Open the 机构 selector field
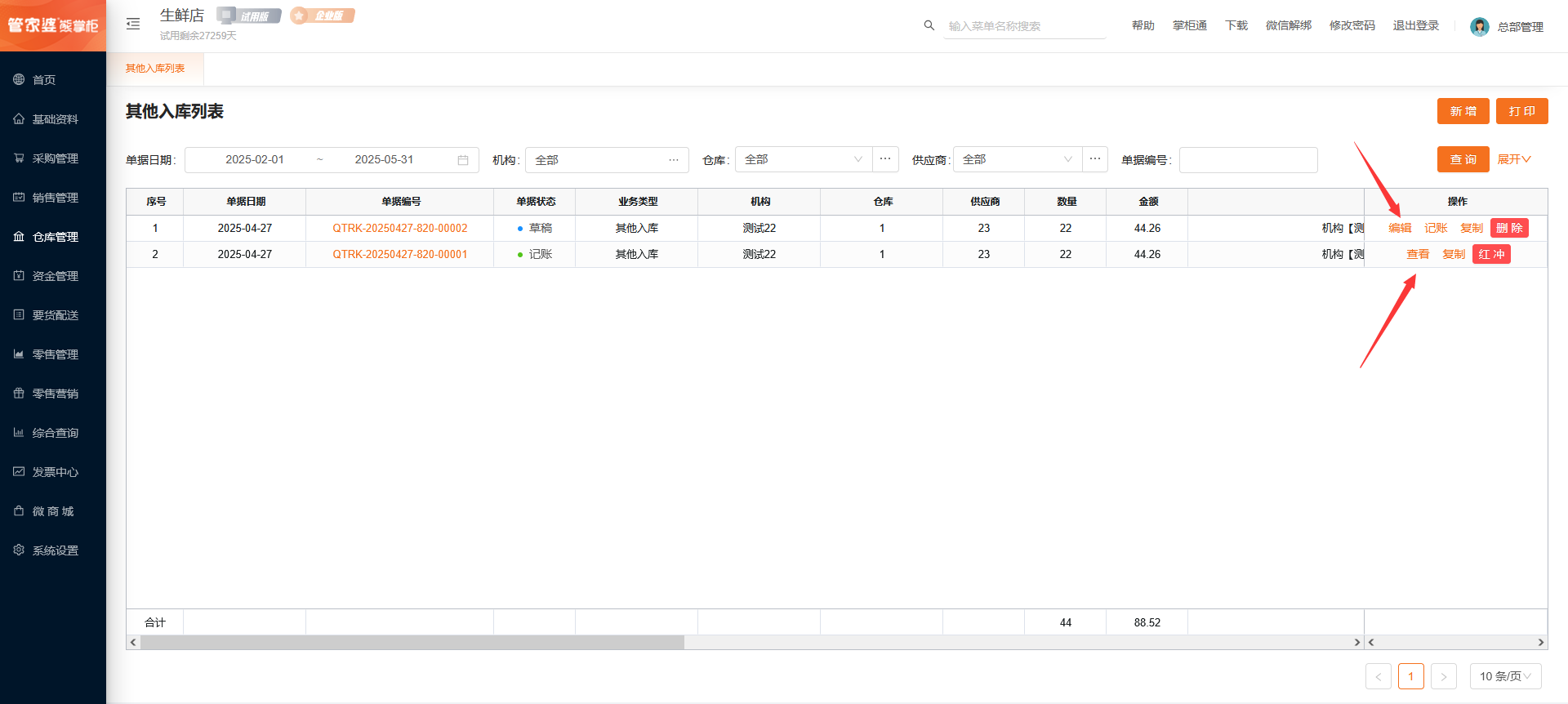 coord(607,160)
